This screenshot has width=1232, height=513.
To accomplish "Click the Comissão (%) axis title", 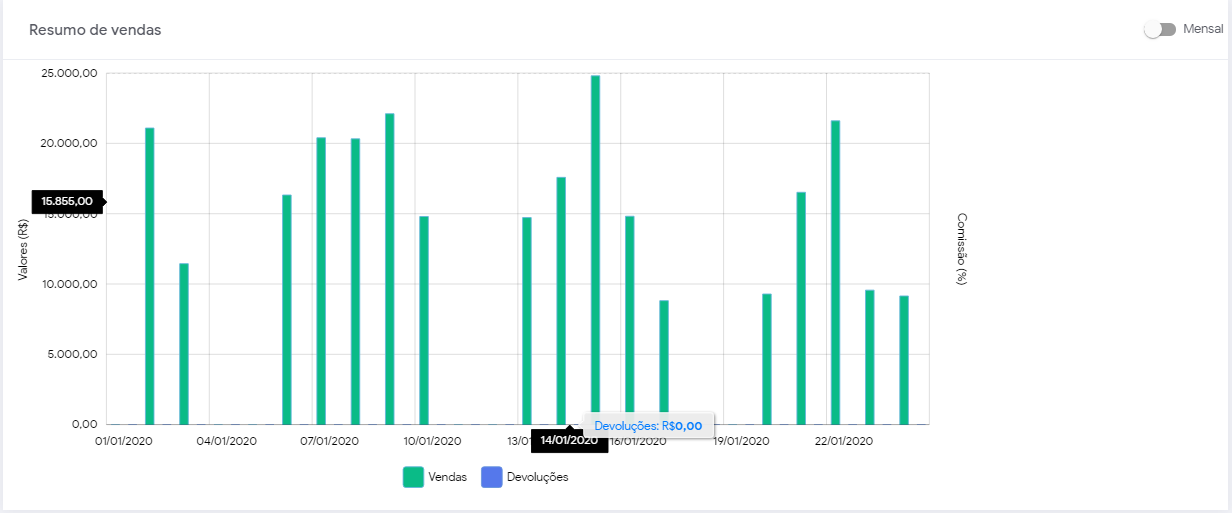I will pos(961,249).
